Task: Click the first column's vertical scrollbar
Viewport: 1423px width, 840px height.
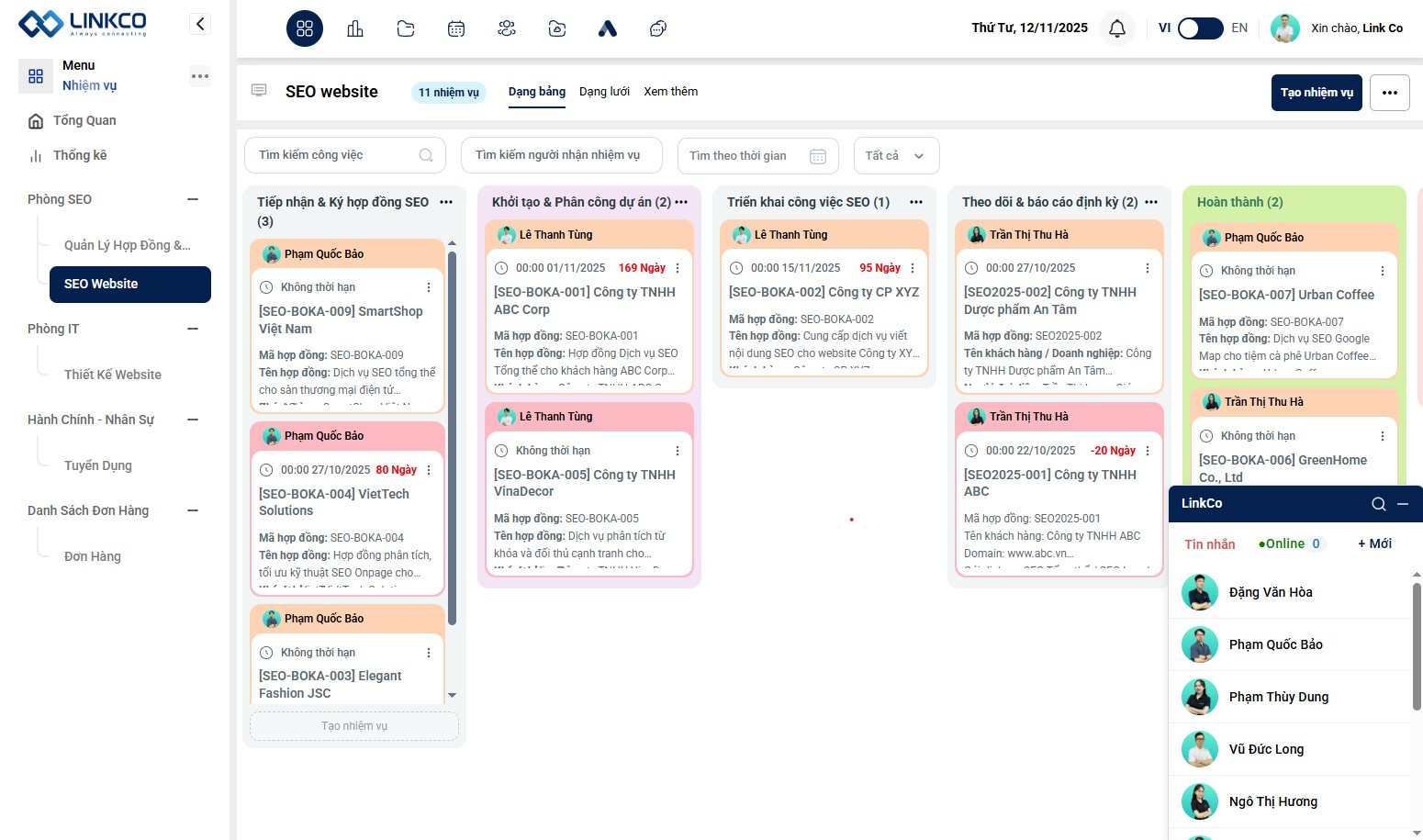Action: point(452,441)
